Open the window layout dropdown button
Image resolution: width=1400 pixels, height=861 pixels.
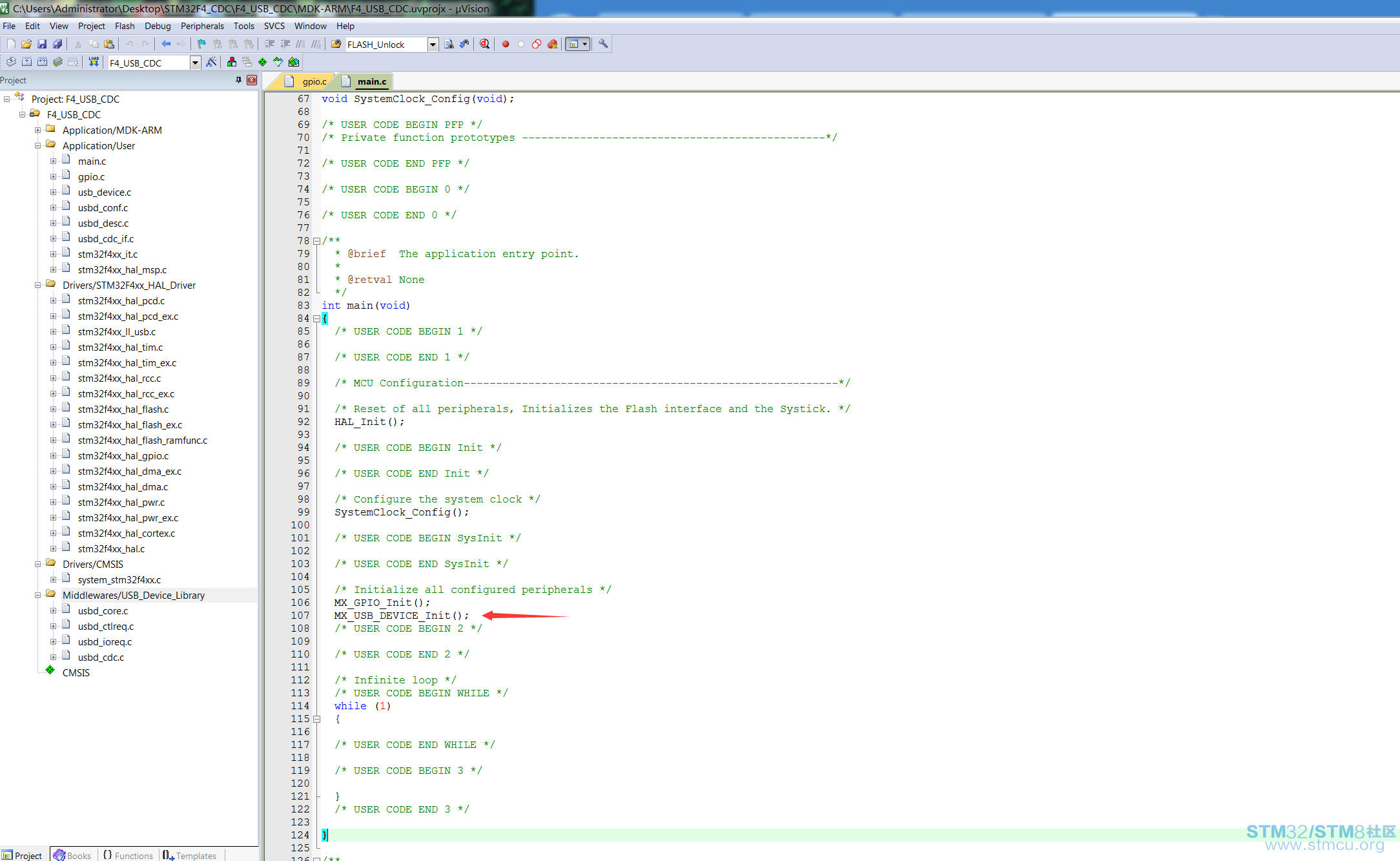click(578, 44)
